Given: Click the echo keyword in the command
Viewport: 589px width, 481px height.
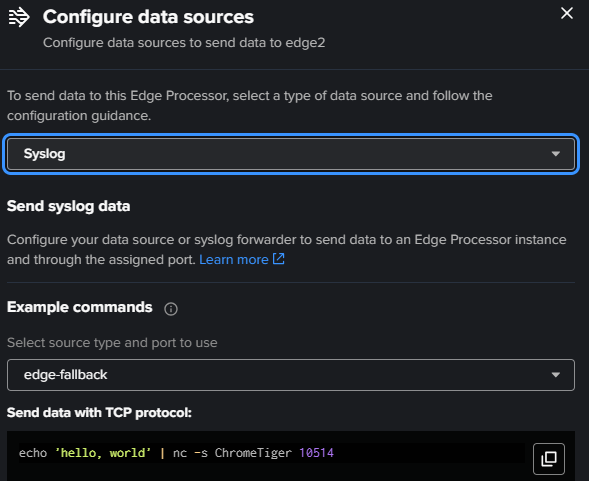Looking at the screenshot, I should (33, 453).
